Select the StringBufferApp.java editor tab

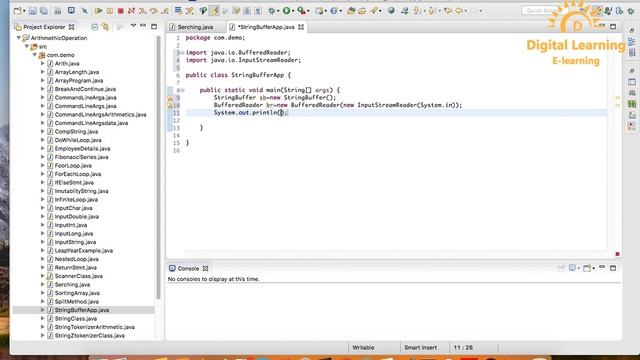266,27
